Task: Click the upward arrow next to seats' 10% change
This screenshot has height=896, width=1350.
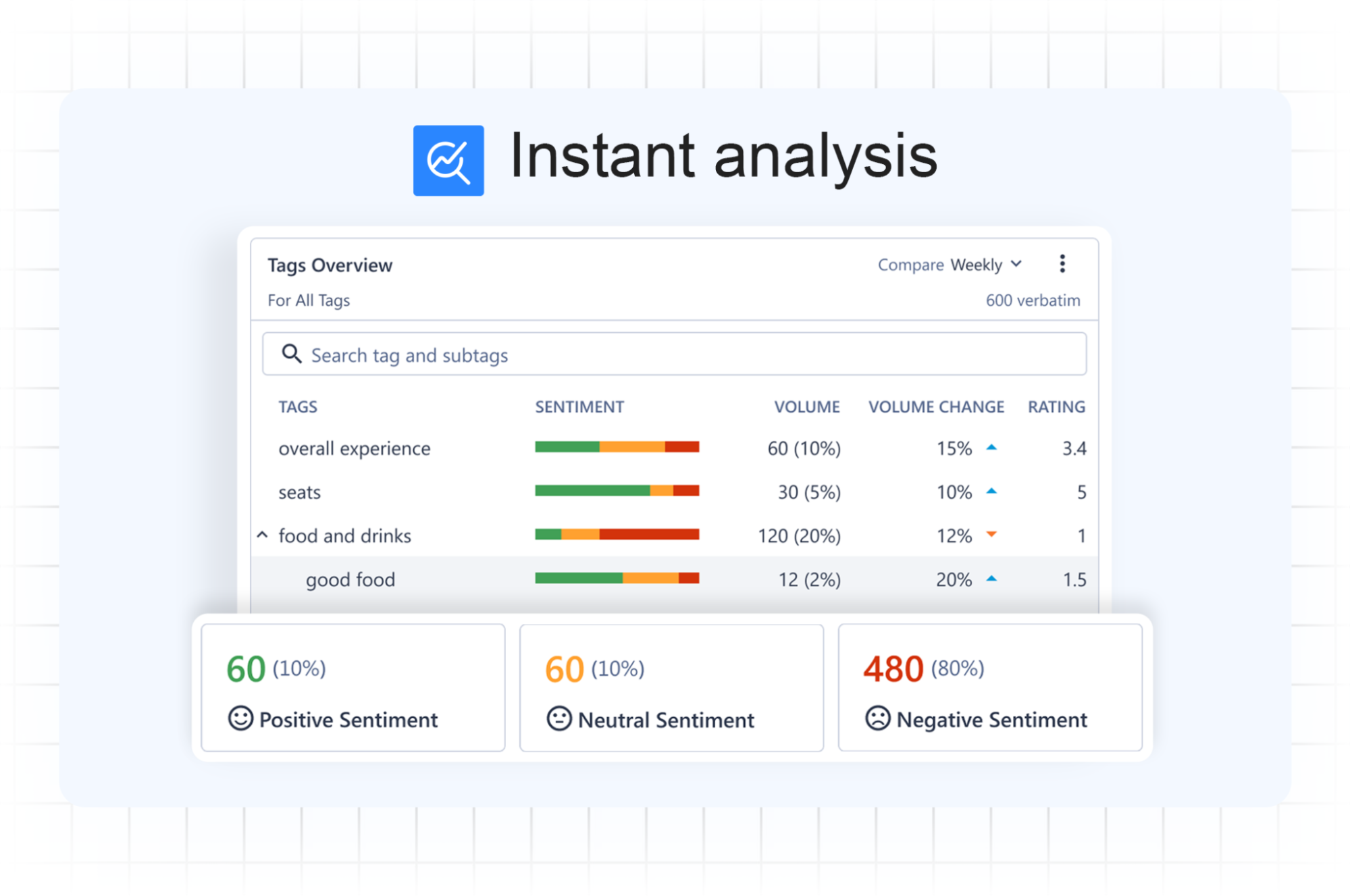Action: [x=992, y=491]
